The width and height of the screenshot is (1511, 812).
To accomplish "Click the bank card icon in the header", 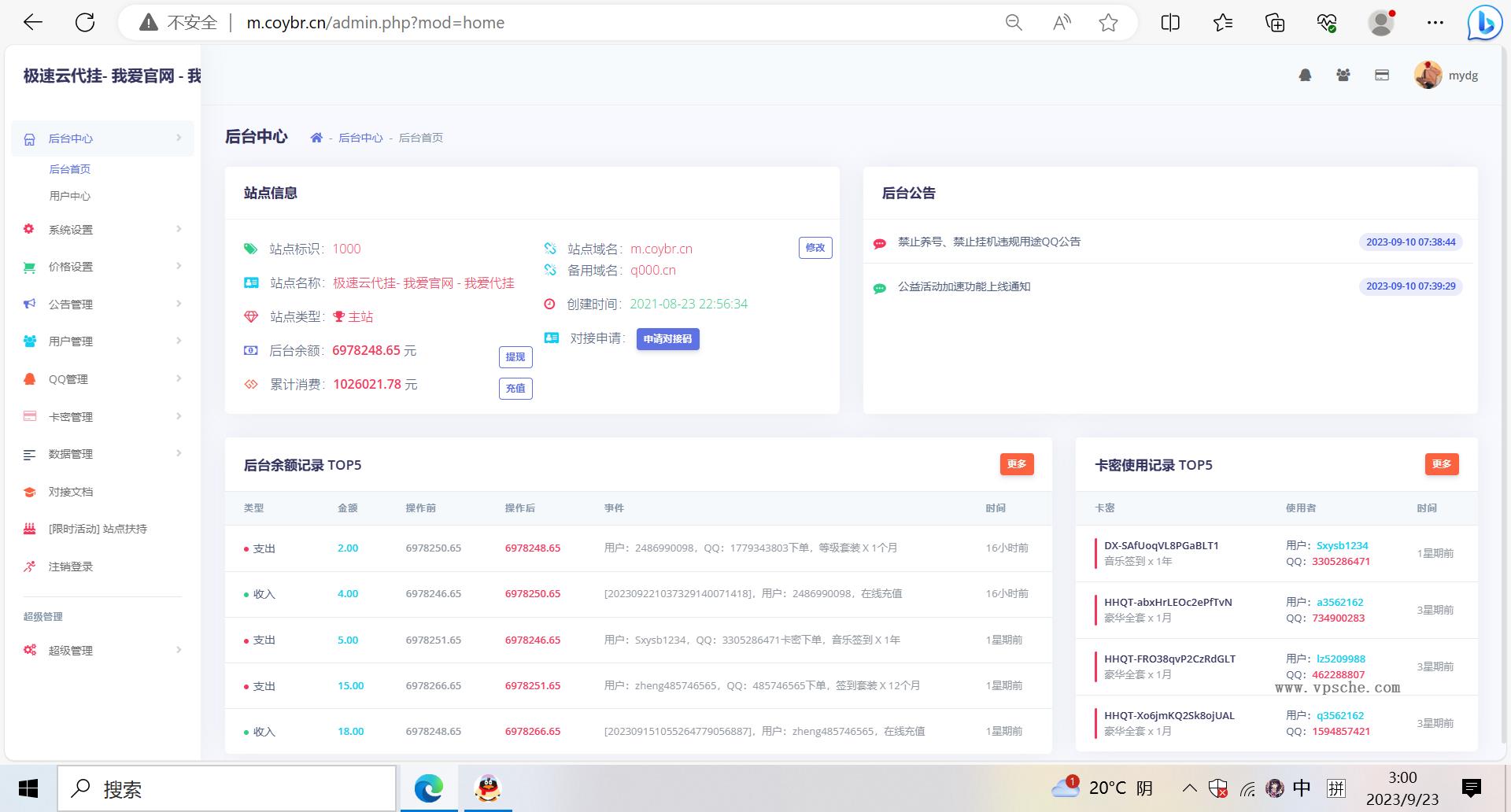I will (1381, 75).
